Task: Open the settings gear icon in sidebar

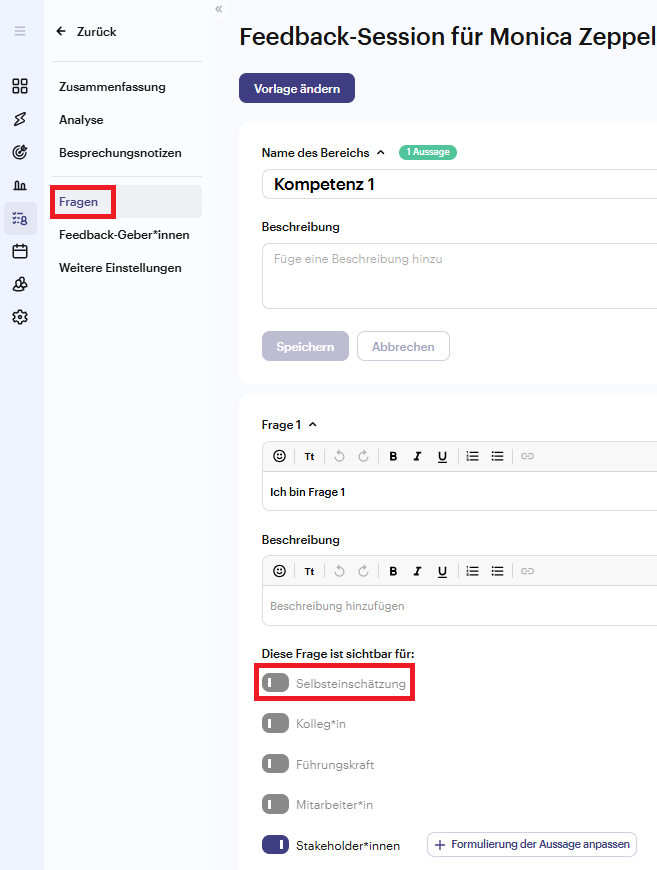Action: coord(20,317)
